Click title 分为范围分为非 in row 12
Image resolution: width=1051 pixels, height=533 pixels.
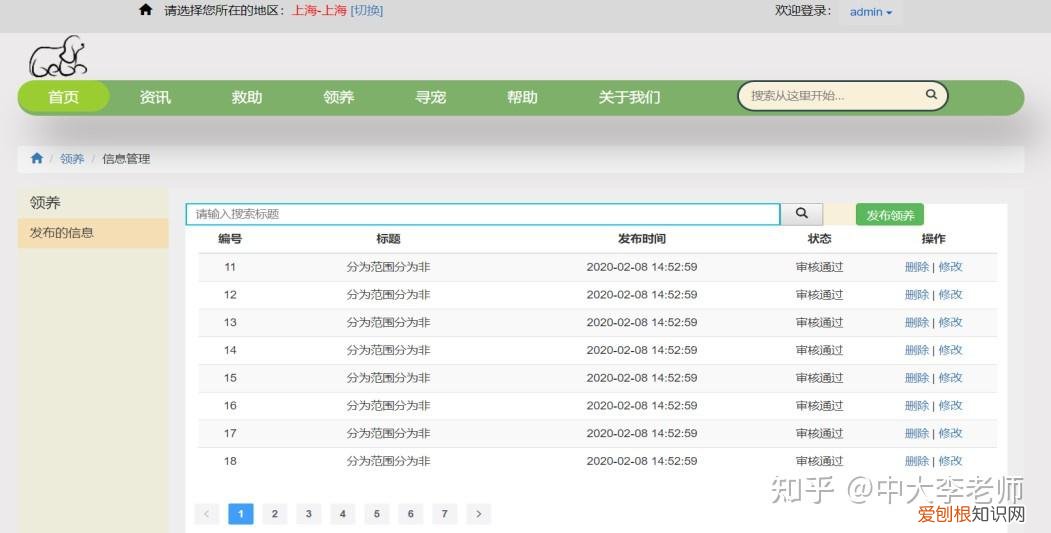tap(388, 294)
